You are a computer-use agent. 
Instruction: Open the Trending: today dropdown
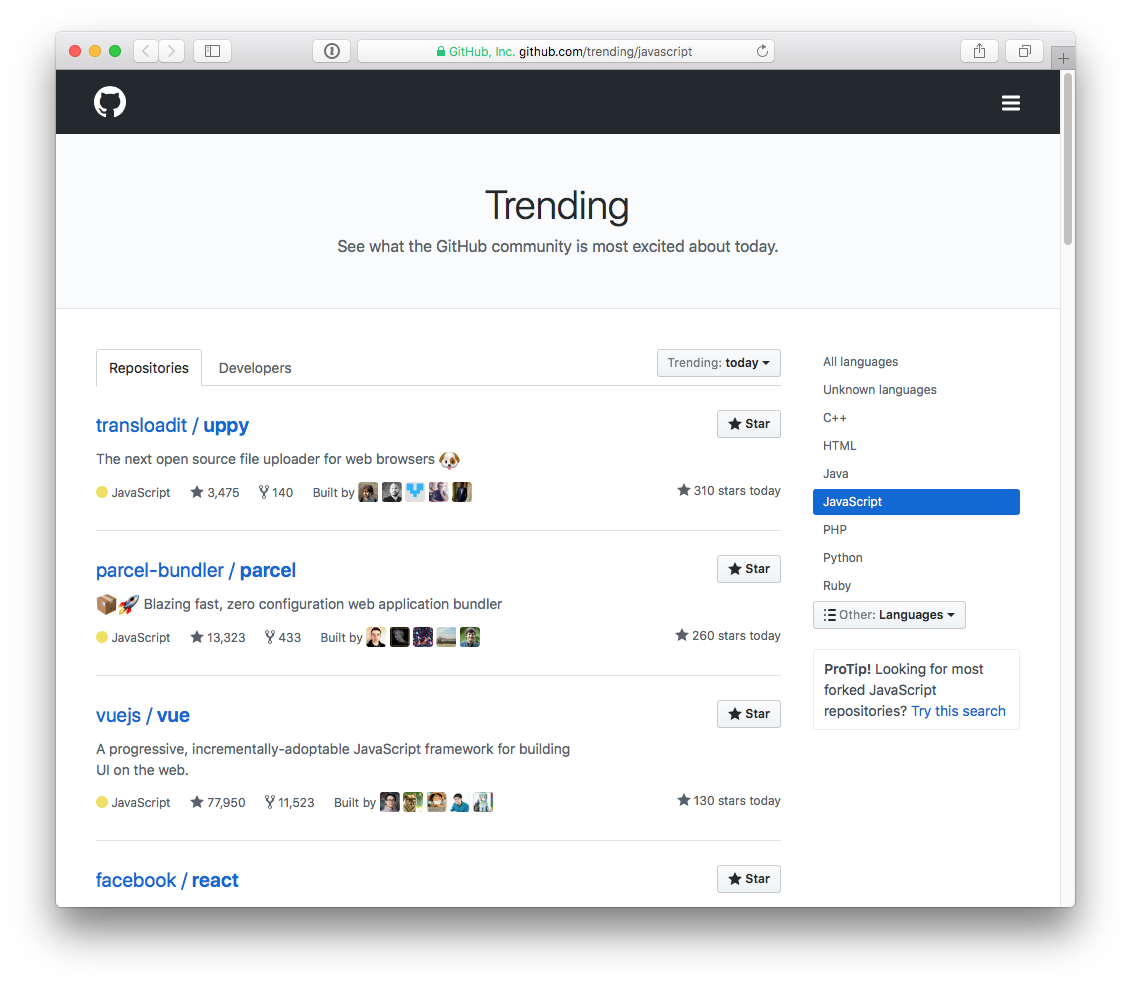[x=718, y=363]
